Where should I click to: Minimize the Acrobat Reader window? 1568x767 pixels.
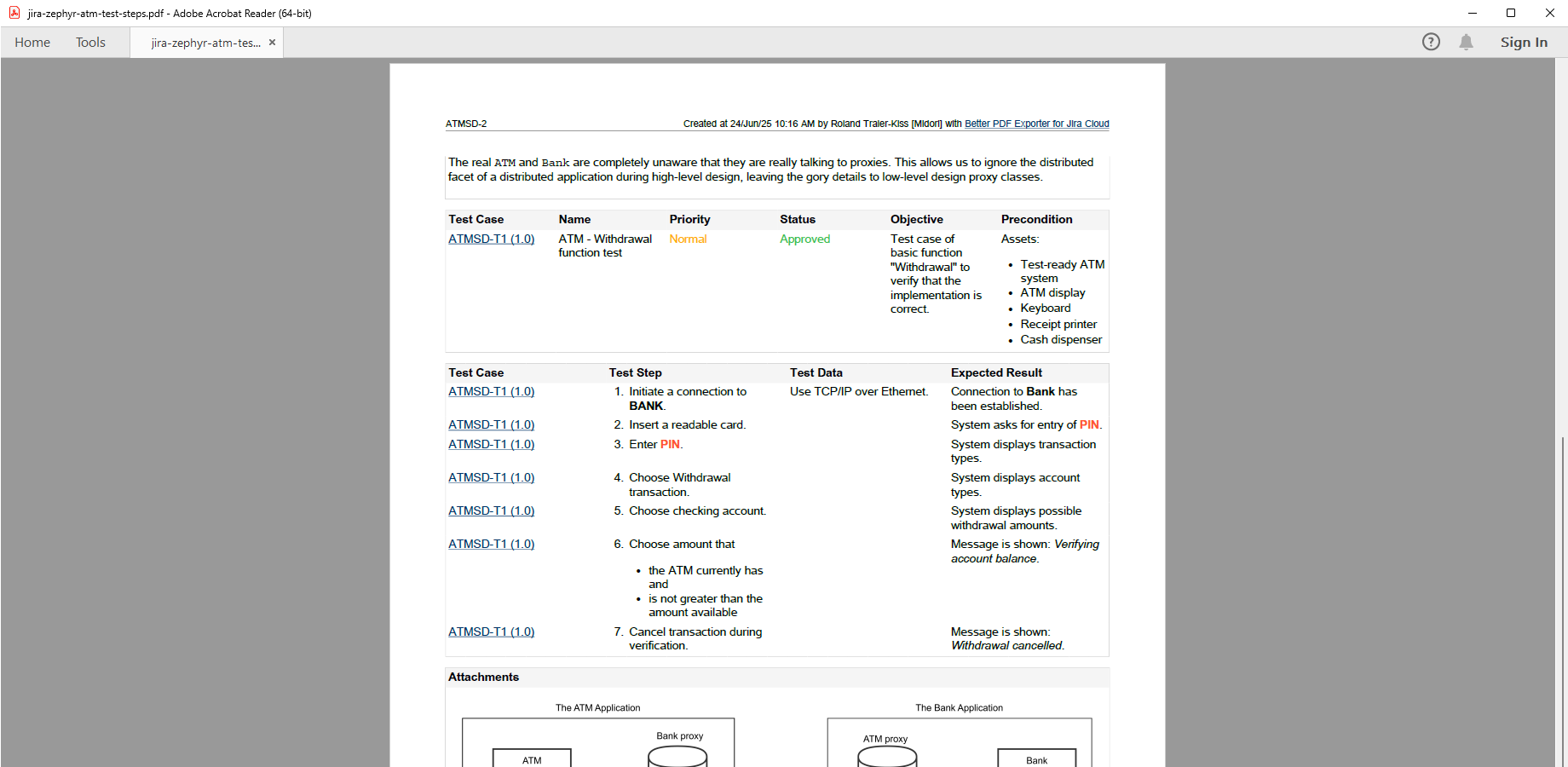coord(1472,13)
